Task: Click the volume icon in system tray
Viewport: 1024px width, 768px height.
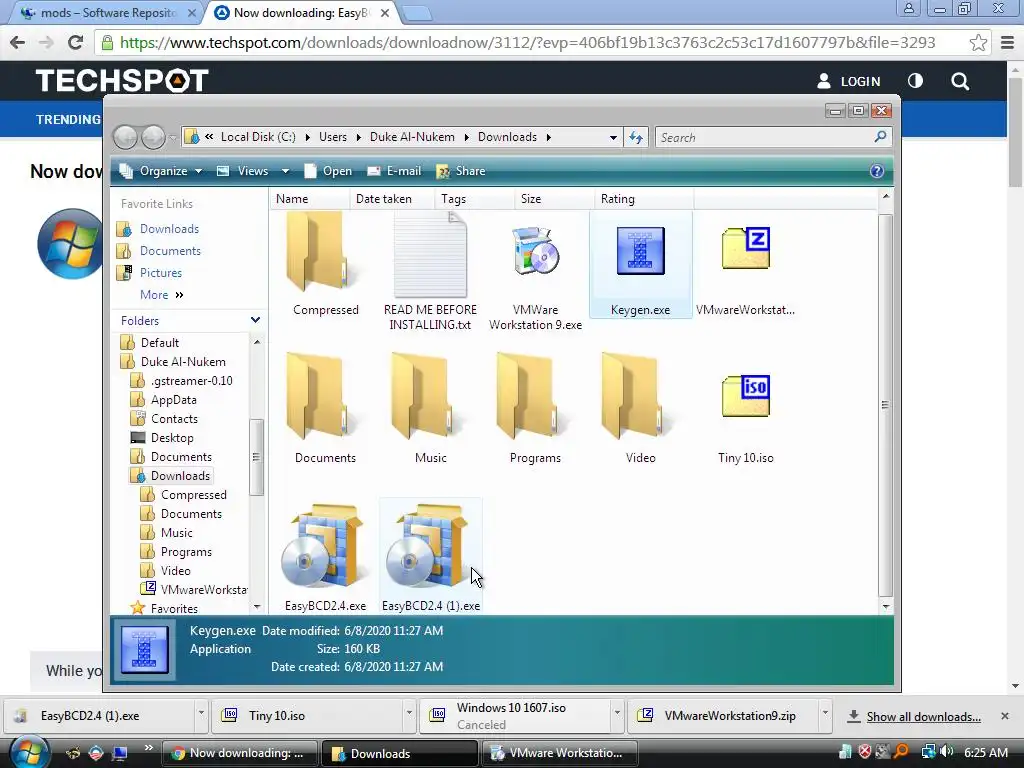Action: [x=947, y=752]
